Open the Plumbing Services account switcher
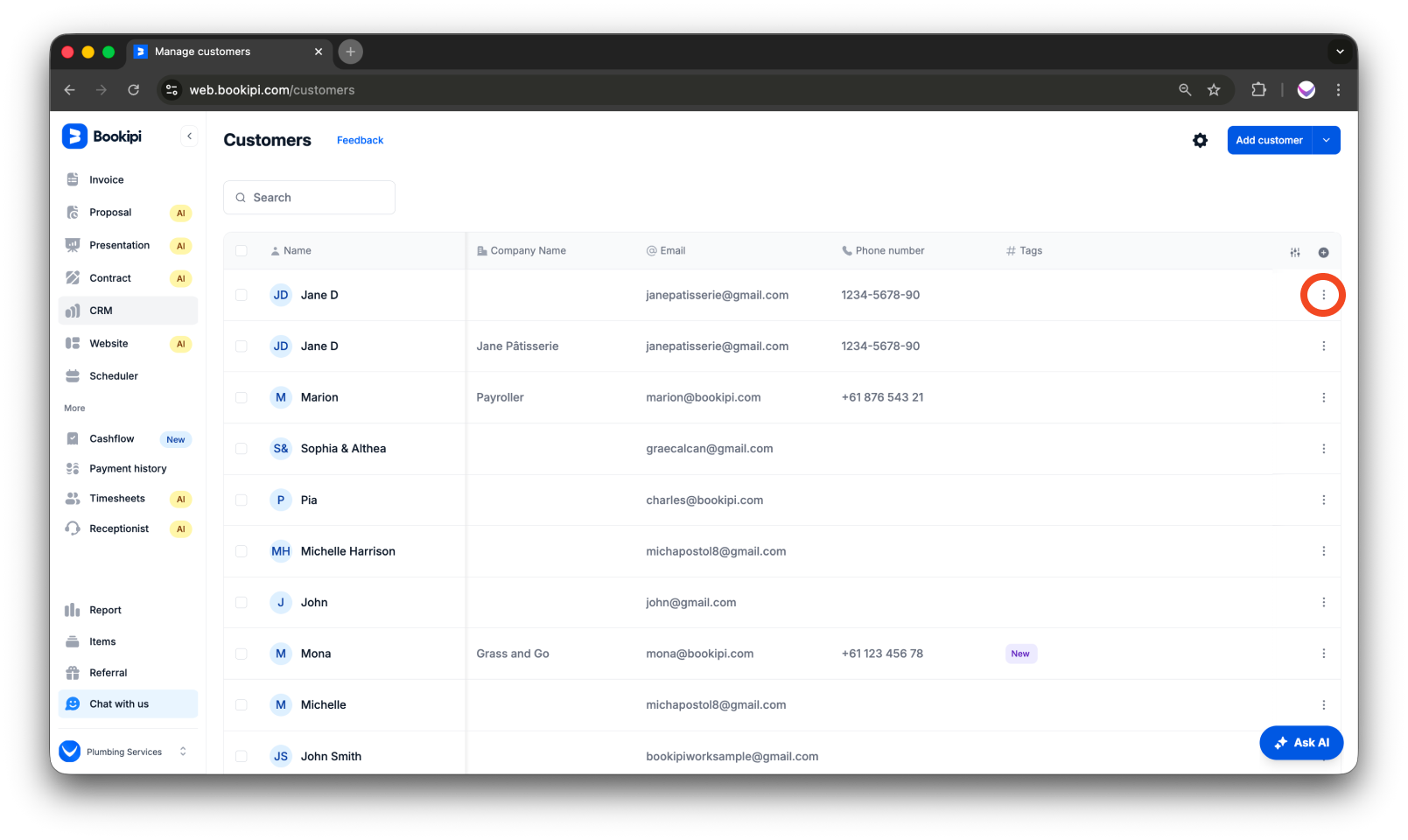 click(x=124, y=751)
